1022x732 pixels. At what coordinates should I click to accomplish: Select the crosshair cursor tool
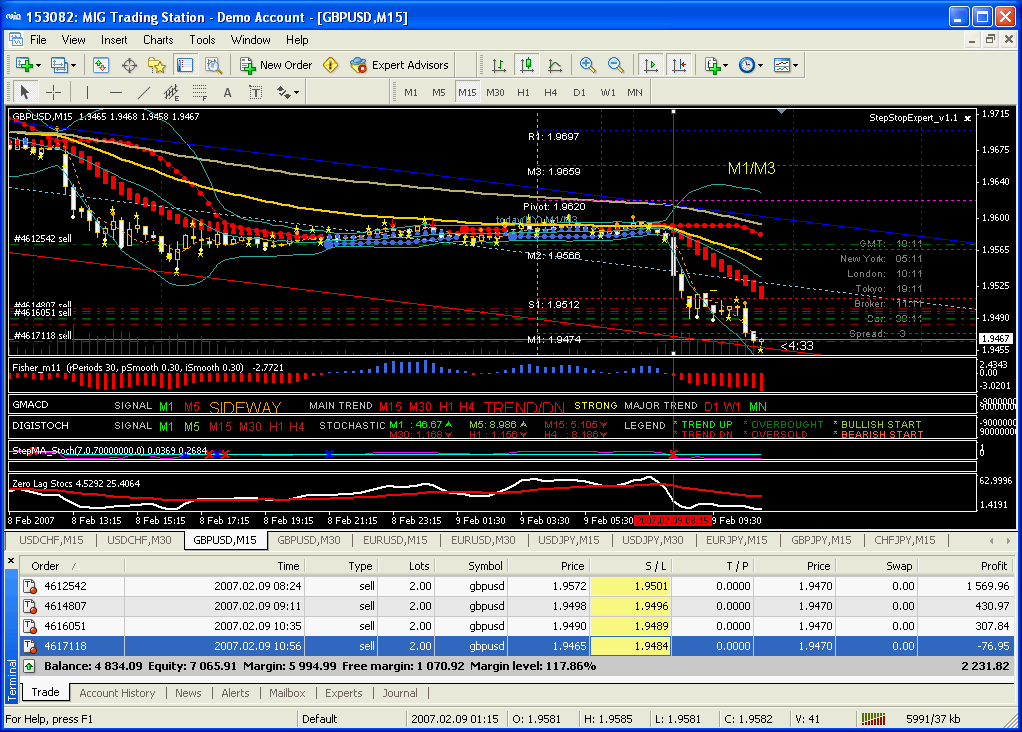tap(54, 92)
